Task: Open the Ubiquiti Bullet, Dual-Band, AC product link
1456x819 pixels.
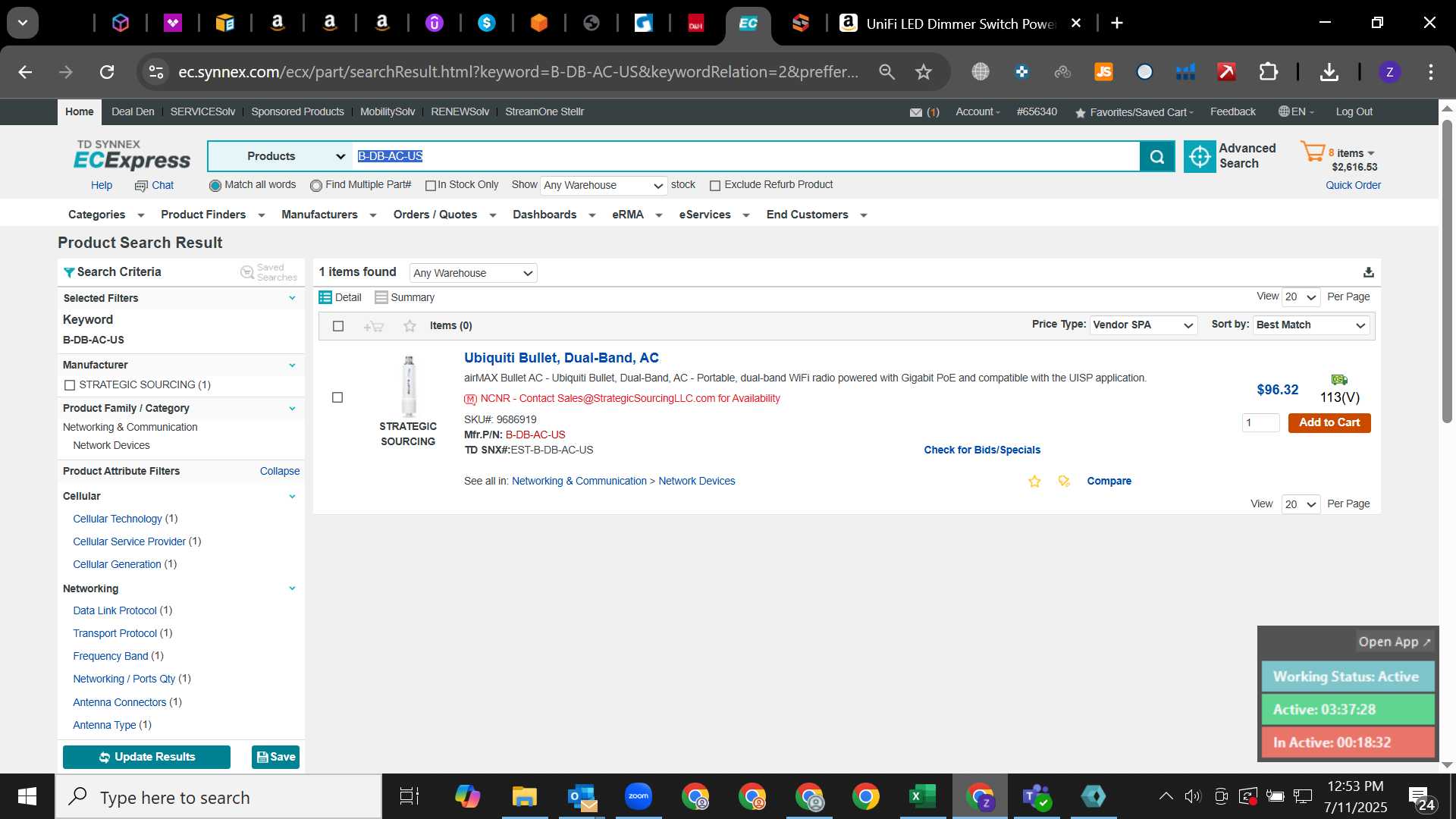Action: coord(561,358)
